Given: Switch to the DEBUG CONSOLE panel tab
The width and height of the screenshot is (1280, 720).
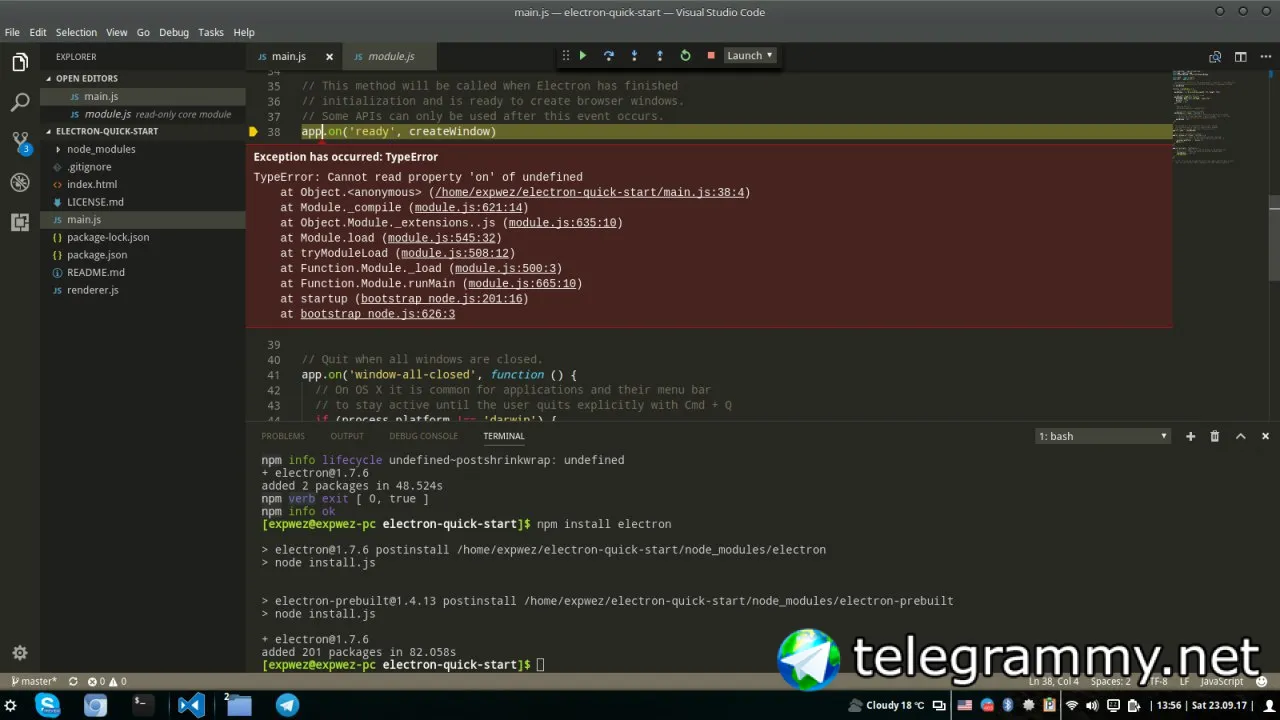Looking at the screenshot, I should pos(423,436).
